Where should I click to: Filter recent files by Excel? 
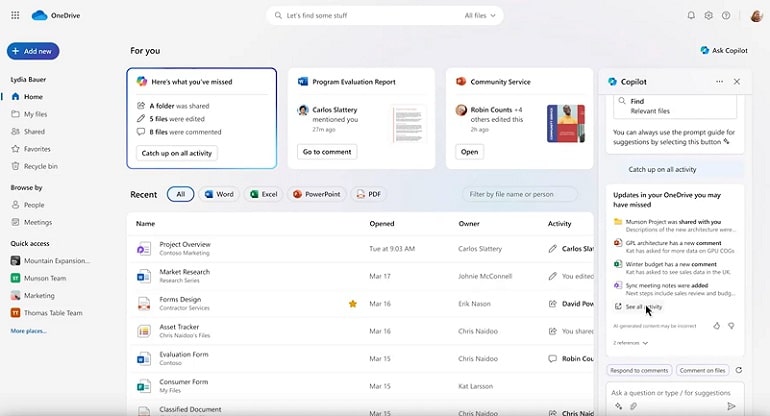[264, 194]
